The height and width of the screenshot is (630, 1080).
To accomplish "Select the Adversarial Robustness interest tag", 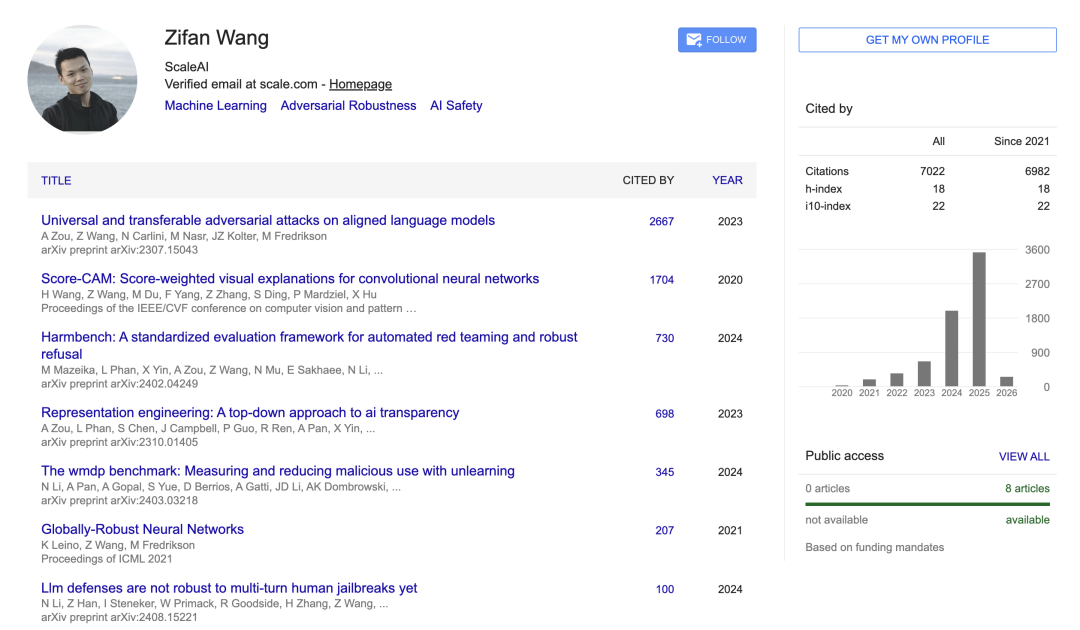I will coord(348,106).
